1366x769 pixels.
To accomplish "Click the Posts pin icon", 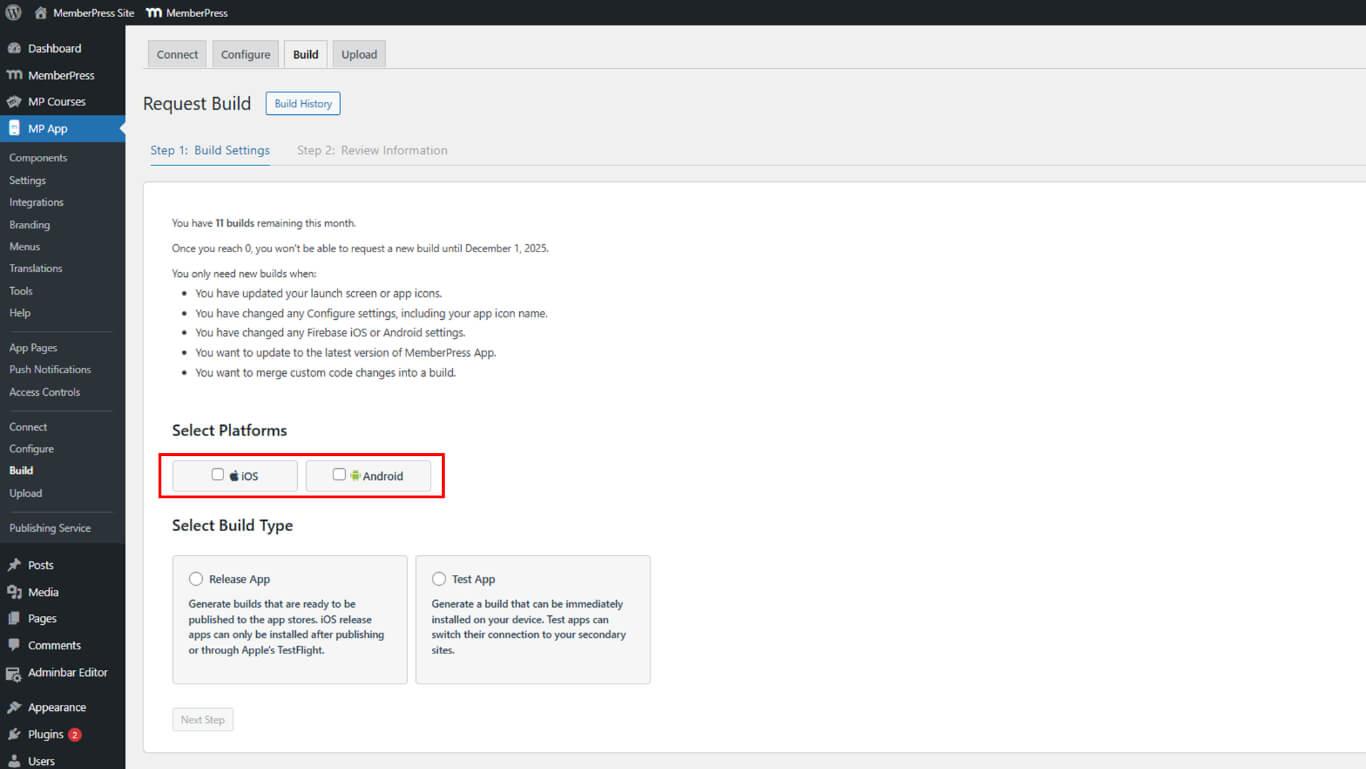I will 14,565.
